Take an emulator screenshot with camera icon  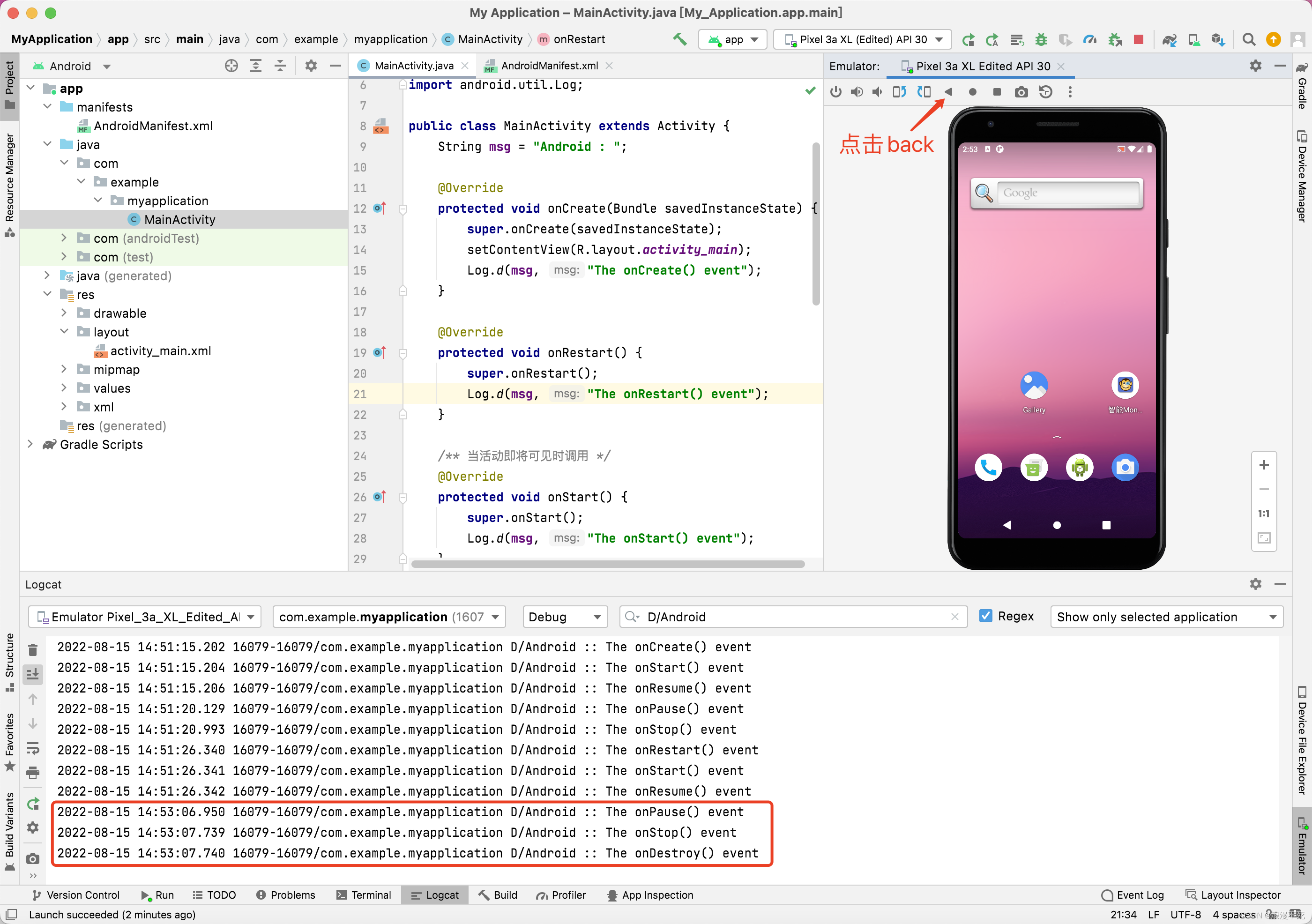pyautogui.click(x=1021, y=92)
